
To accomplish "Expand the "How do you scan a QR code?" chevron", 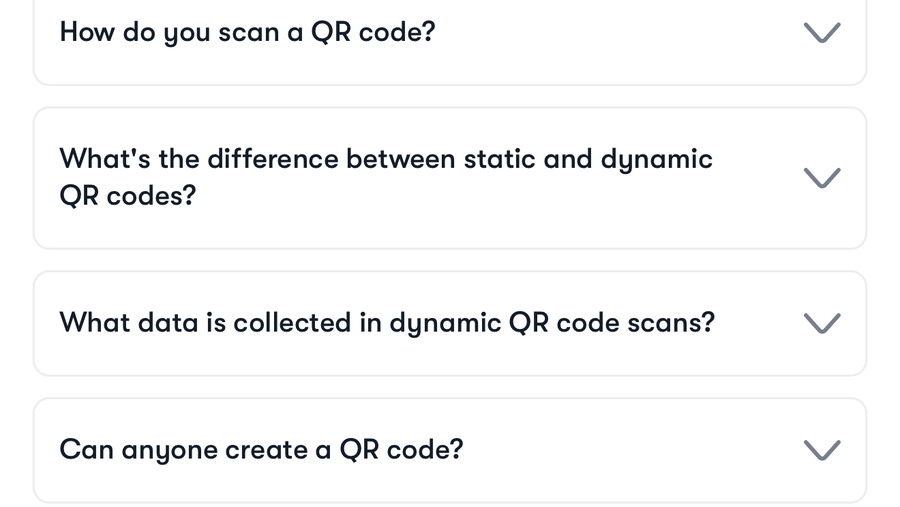I will click(822, 32).
